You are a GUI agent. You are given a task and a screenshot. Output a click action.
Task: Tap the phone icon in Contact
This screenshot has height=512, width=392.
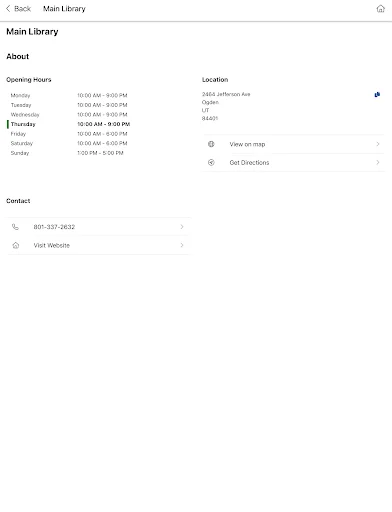click(x=15, y=227)
